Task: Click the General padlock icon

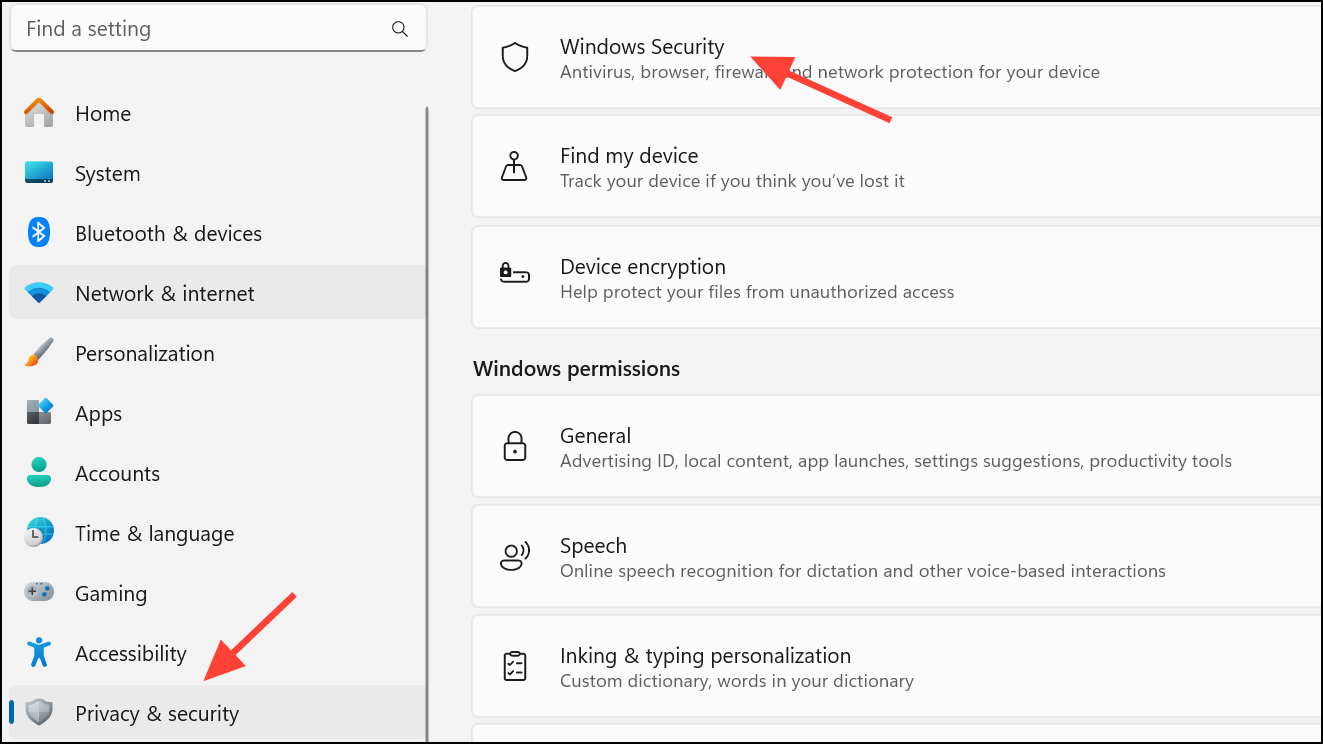Action: 514,446
